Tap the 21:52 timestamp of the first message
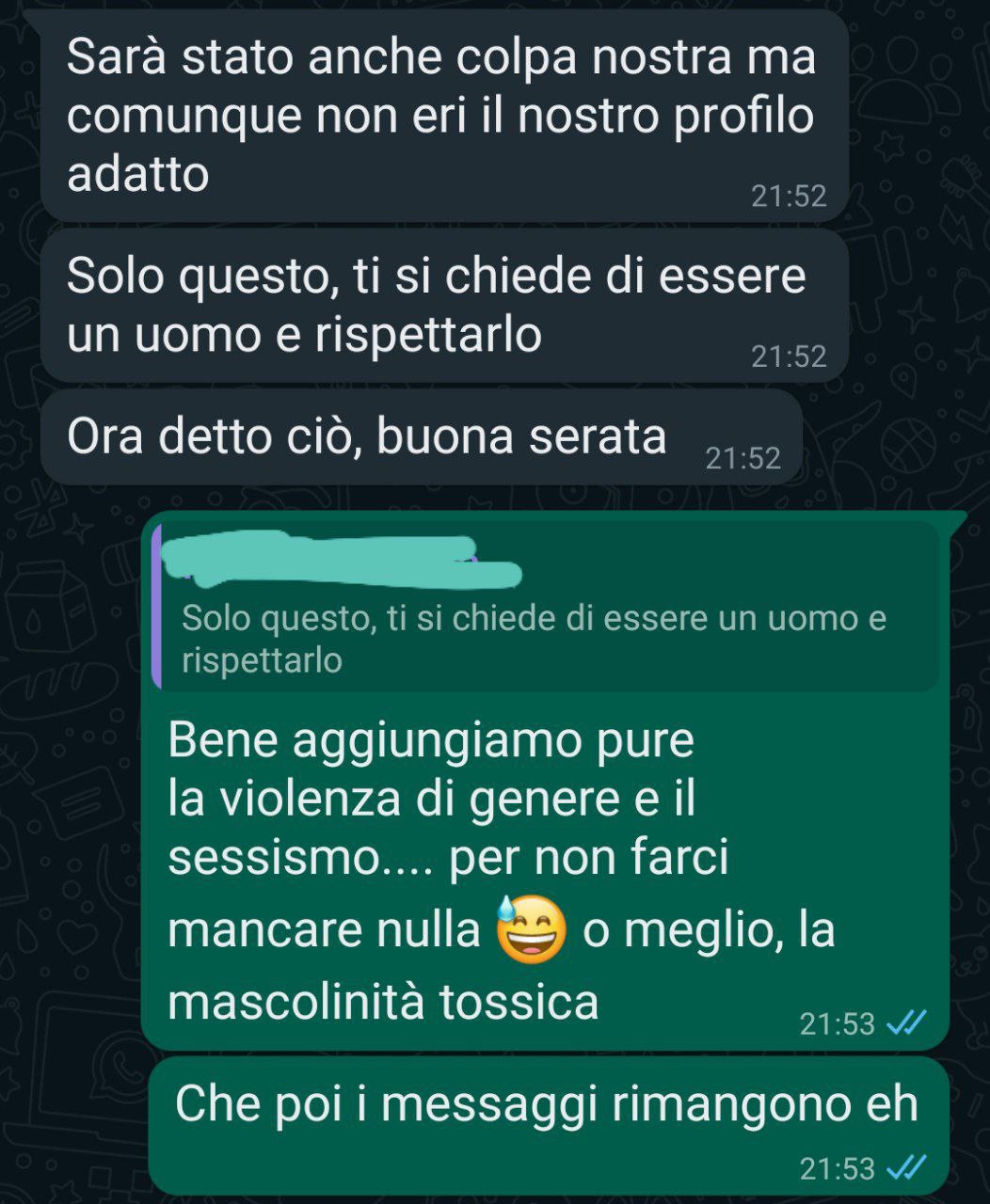 click(789, 196)
